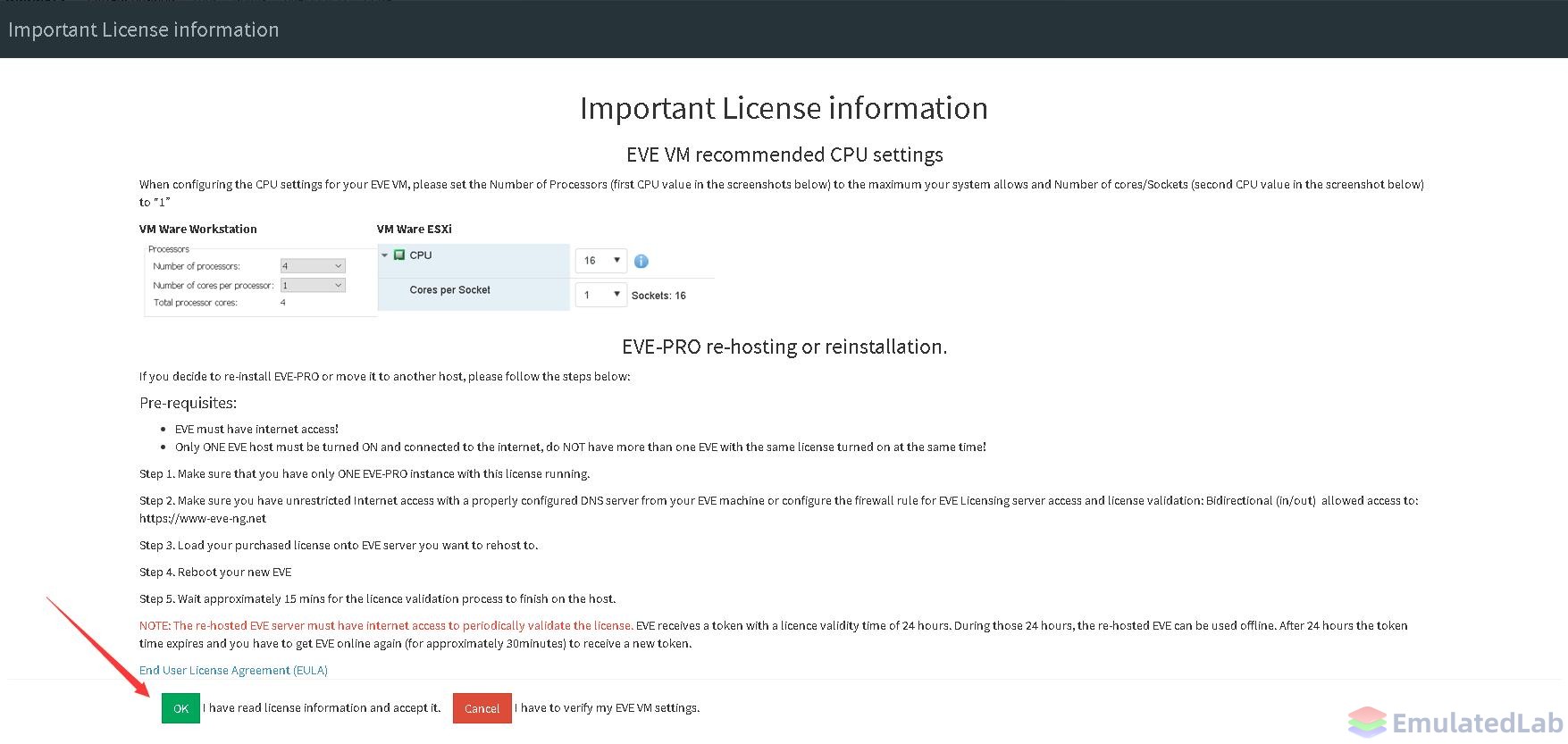Open Number of processors dropdown
The height and width of the screenshot is (744, 1568).
tap(313, 266)
